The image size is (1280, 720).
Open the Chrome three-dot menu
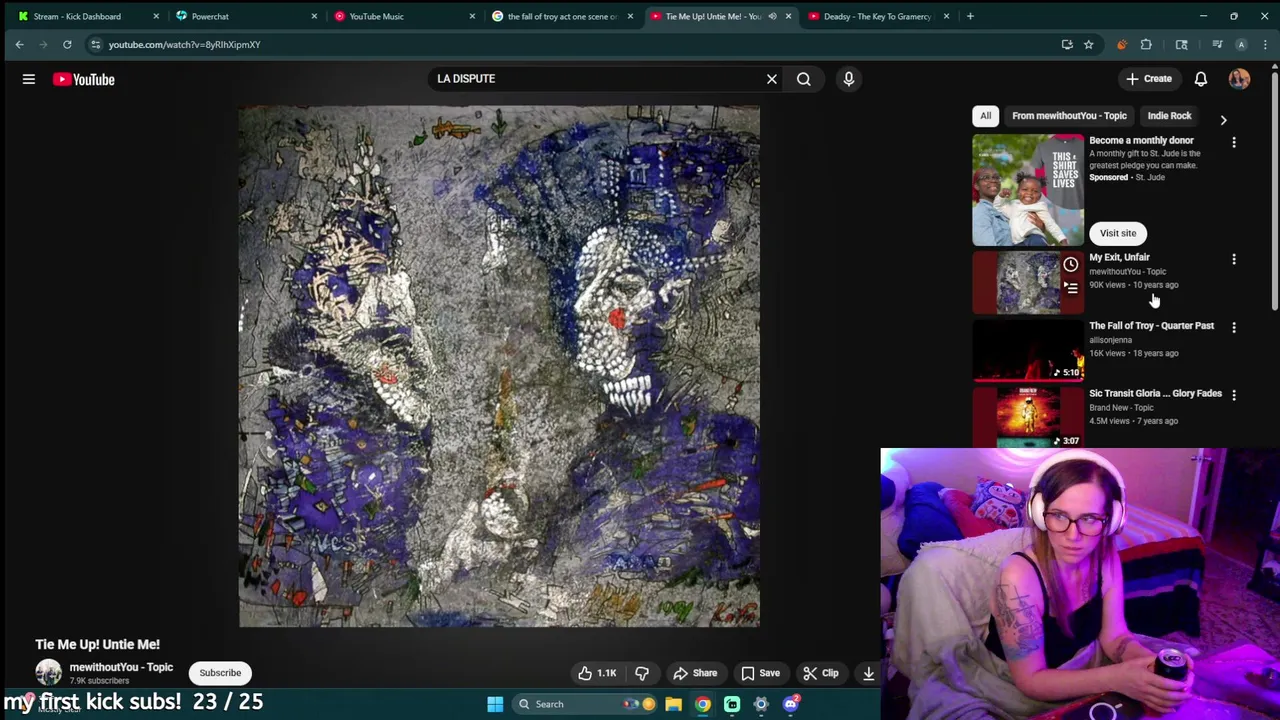coord(1266,44)
